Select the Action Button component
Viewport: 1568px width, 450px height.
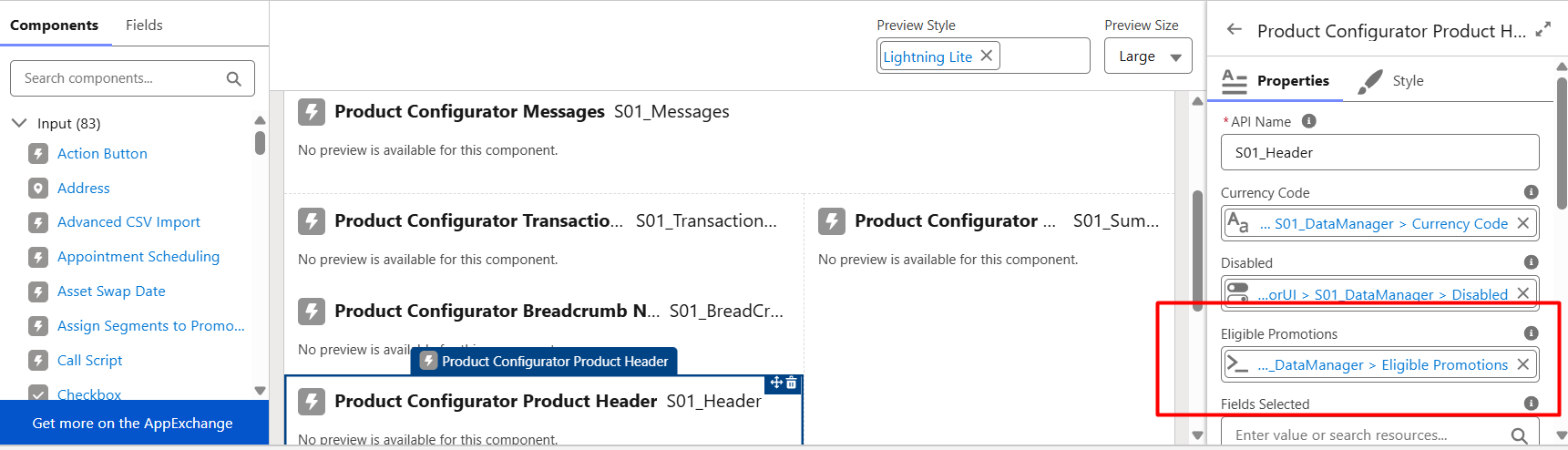[102, 153]
